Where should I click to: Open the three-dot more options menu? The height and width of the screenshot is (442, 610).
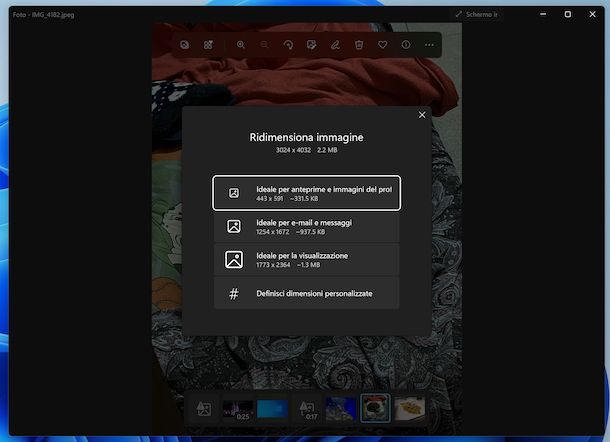click(430, 45)
